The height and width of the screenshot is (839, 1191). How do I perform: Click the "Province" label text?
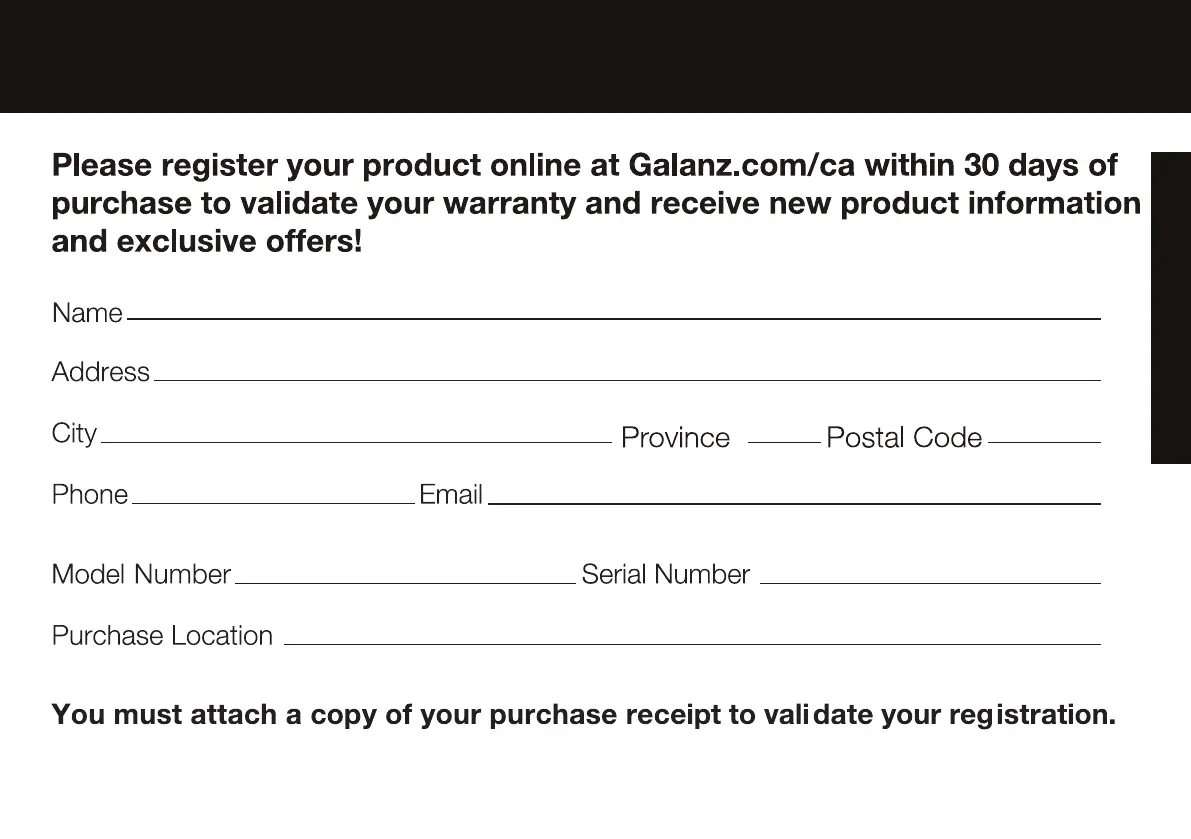point(675,438)
